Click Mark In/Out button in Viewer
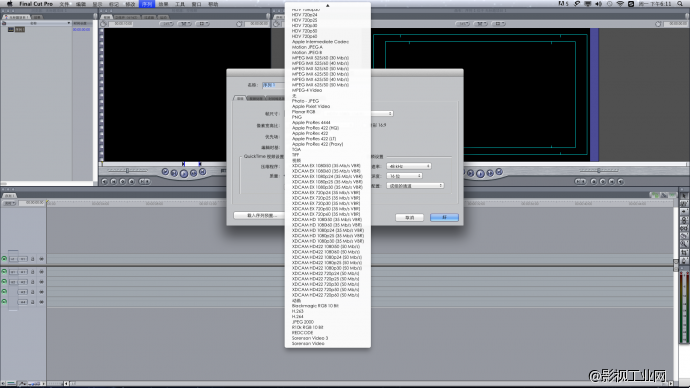This screenshot has height=388, width=690. click(144, 181)
